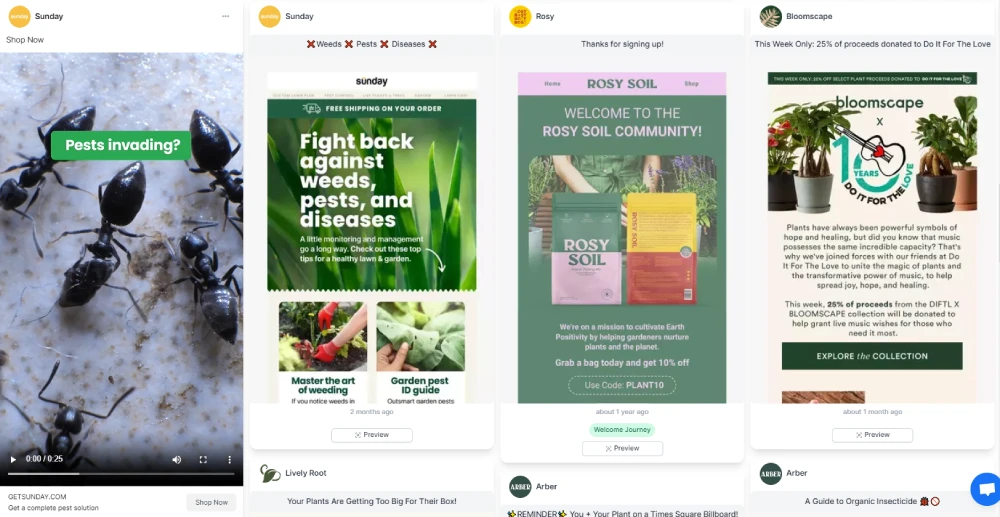Open Lively Root leaf logo

270,473
